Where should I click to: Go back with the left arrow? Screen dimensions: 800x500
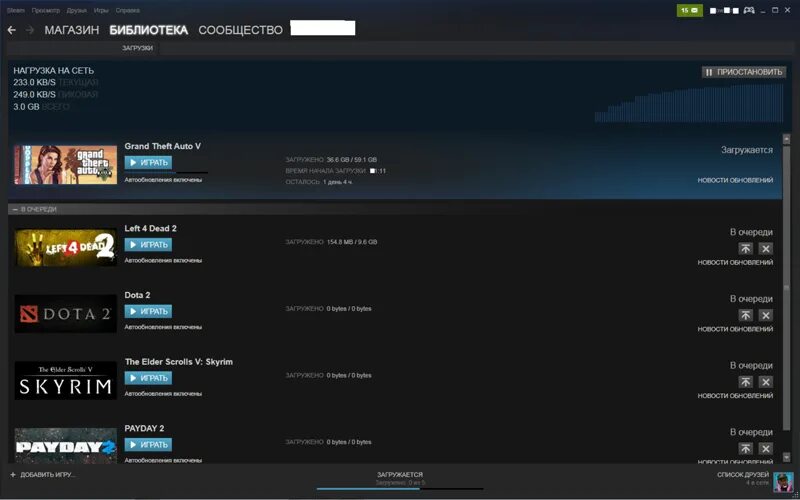[12, 30]
